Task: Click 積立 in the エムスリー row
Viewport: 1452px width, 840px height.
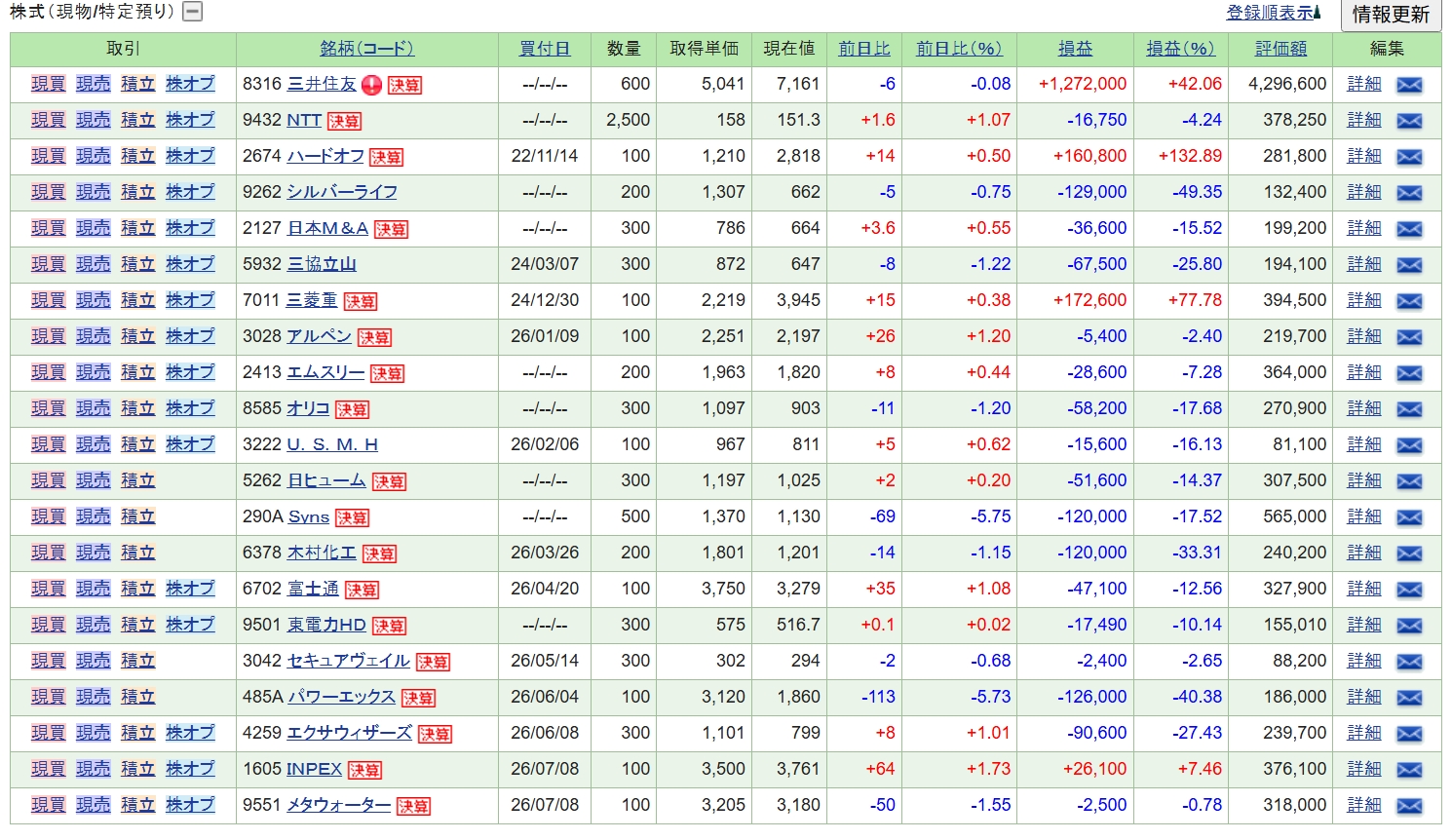Action: point(138,372)
